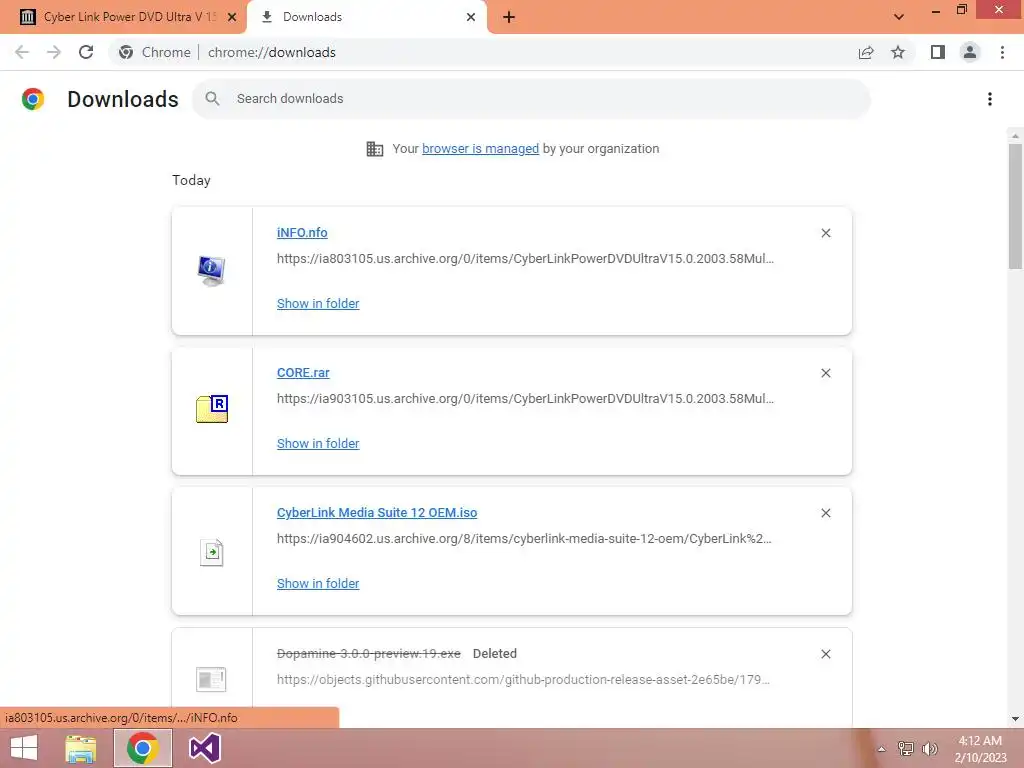Show CyberLink Media Suite iso in folder

(x=318, y=583)
